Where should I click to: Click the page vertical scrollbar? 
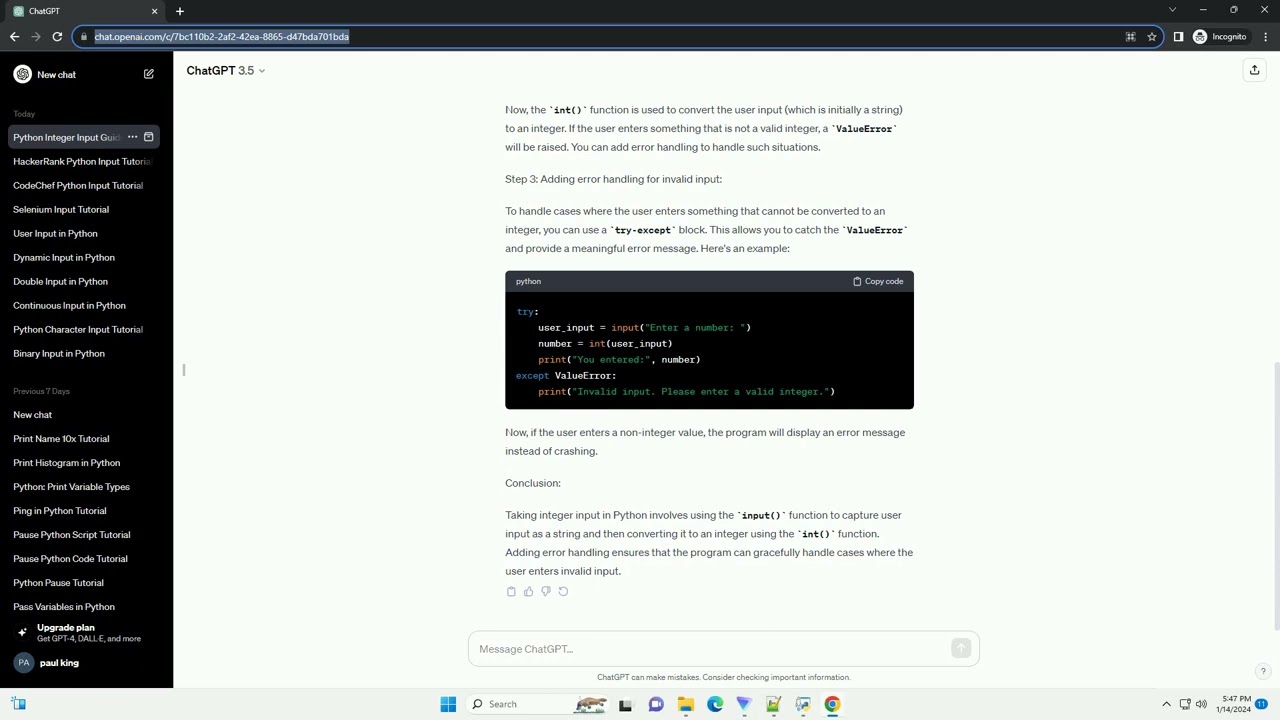pyautogui.click(x=1276, y=495)
